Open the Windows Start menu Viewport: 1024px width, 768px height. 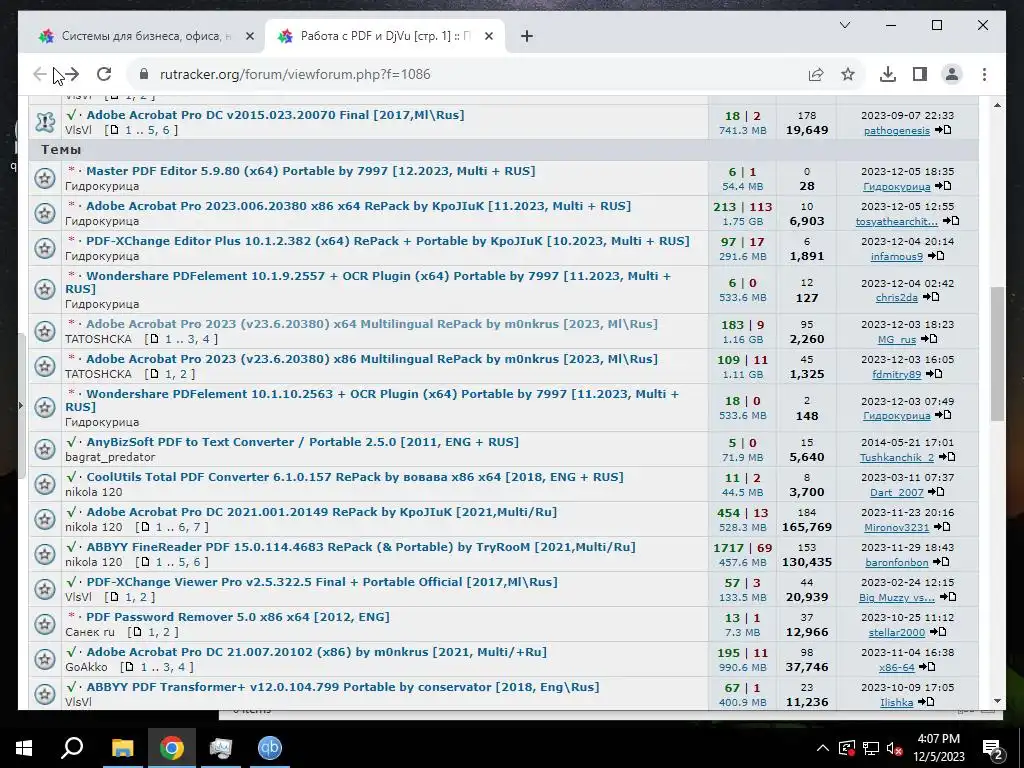pyautogui.click(x=24, y=748)
